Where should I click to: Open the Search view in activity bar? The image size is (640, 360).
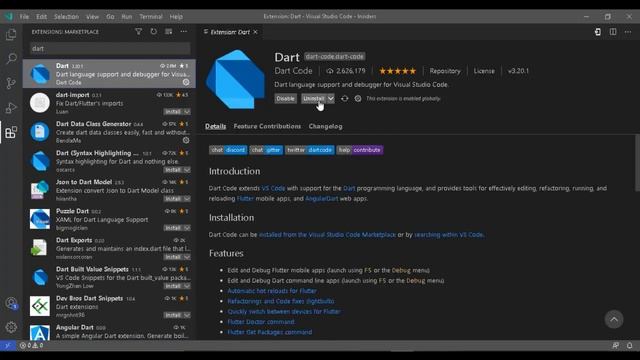coord(11,58)
